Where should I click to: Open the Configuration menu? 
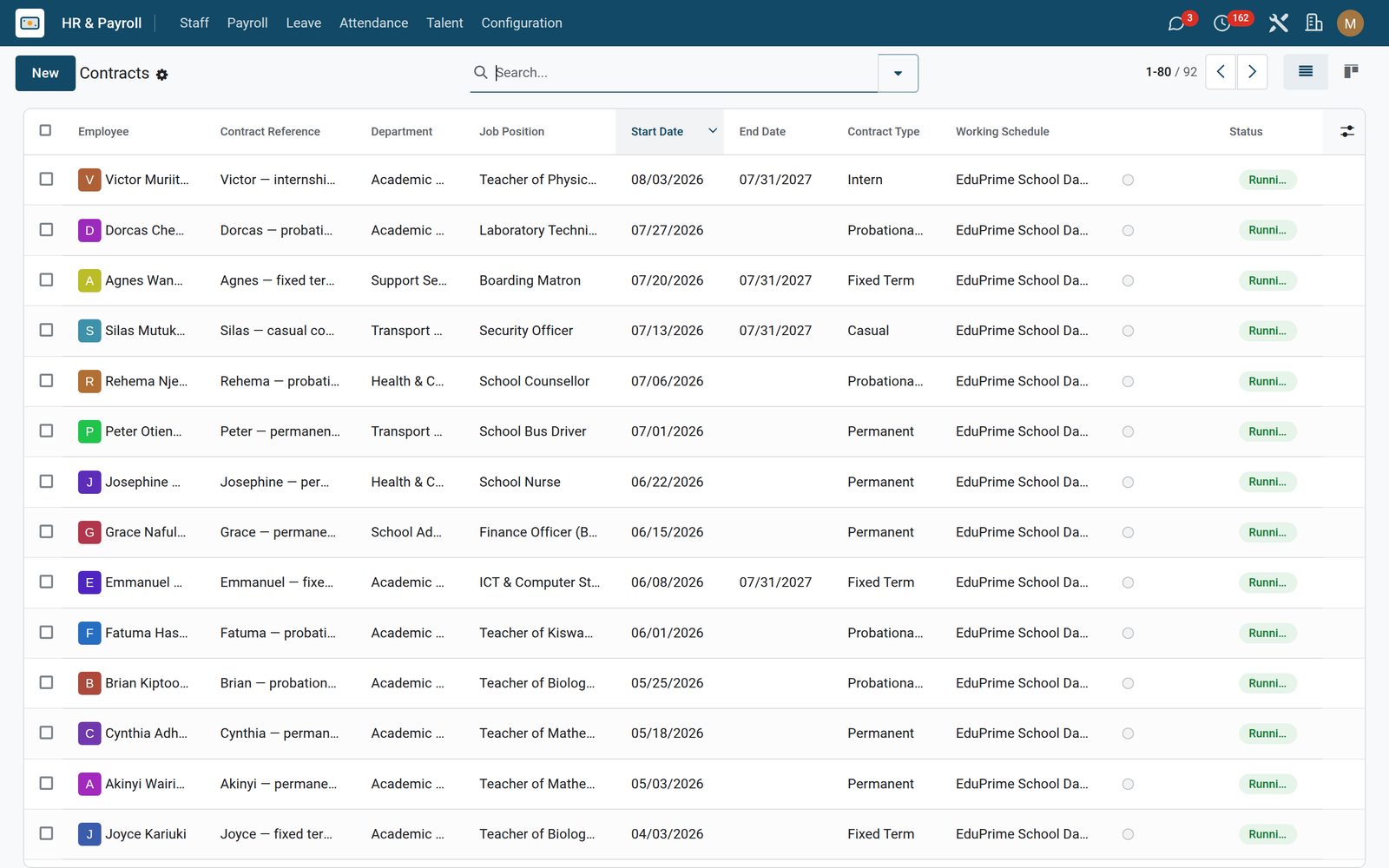coord(522,23)
